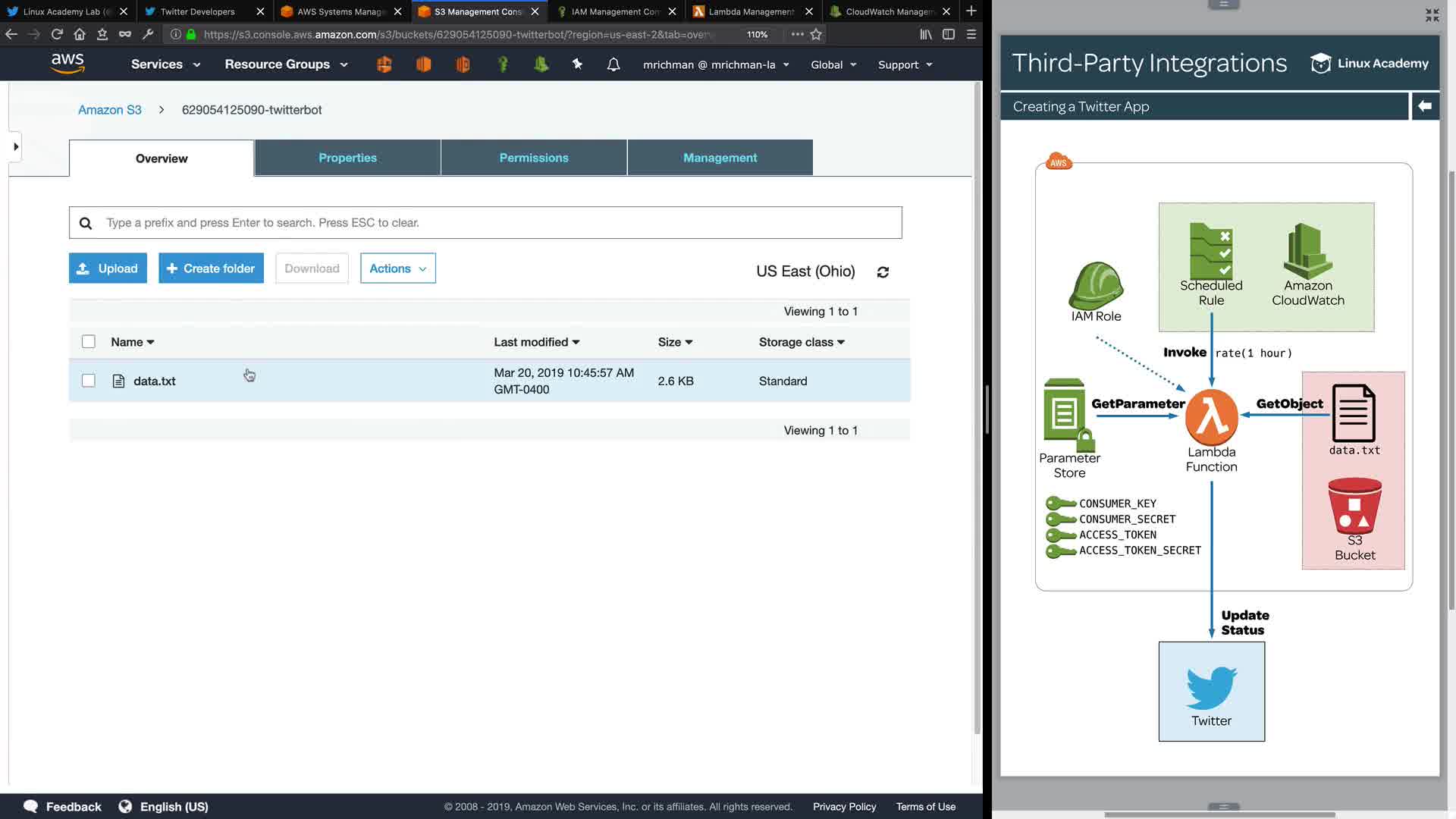Click the bookmark star in address bar
1456x819 pixels.
click(x=816, y=34)
